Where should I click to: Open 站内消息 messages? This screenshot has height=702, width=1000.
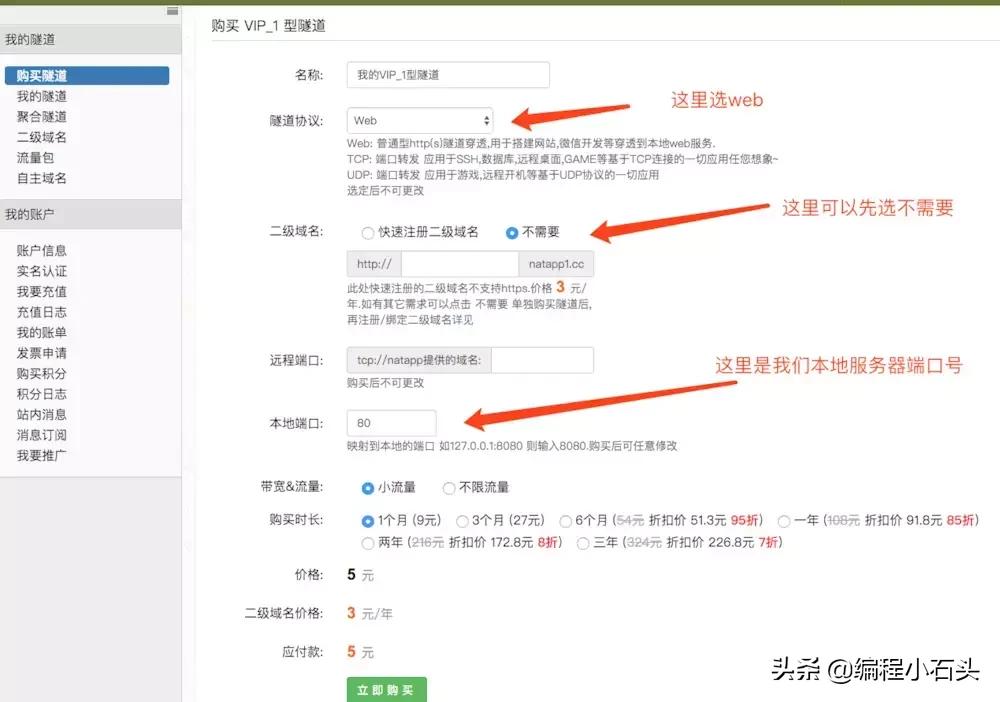pyautogui.click(x=40, y=414)
